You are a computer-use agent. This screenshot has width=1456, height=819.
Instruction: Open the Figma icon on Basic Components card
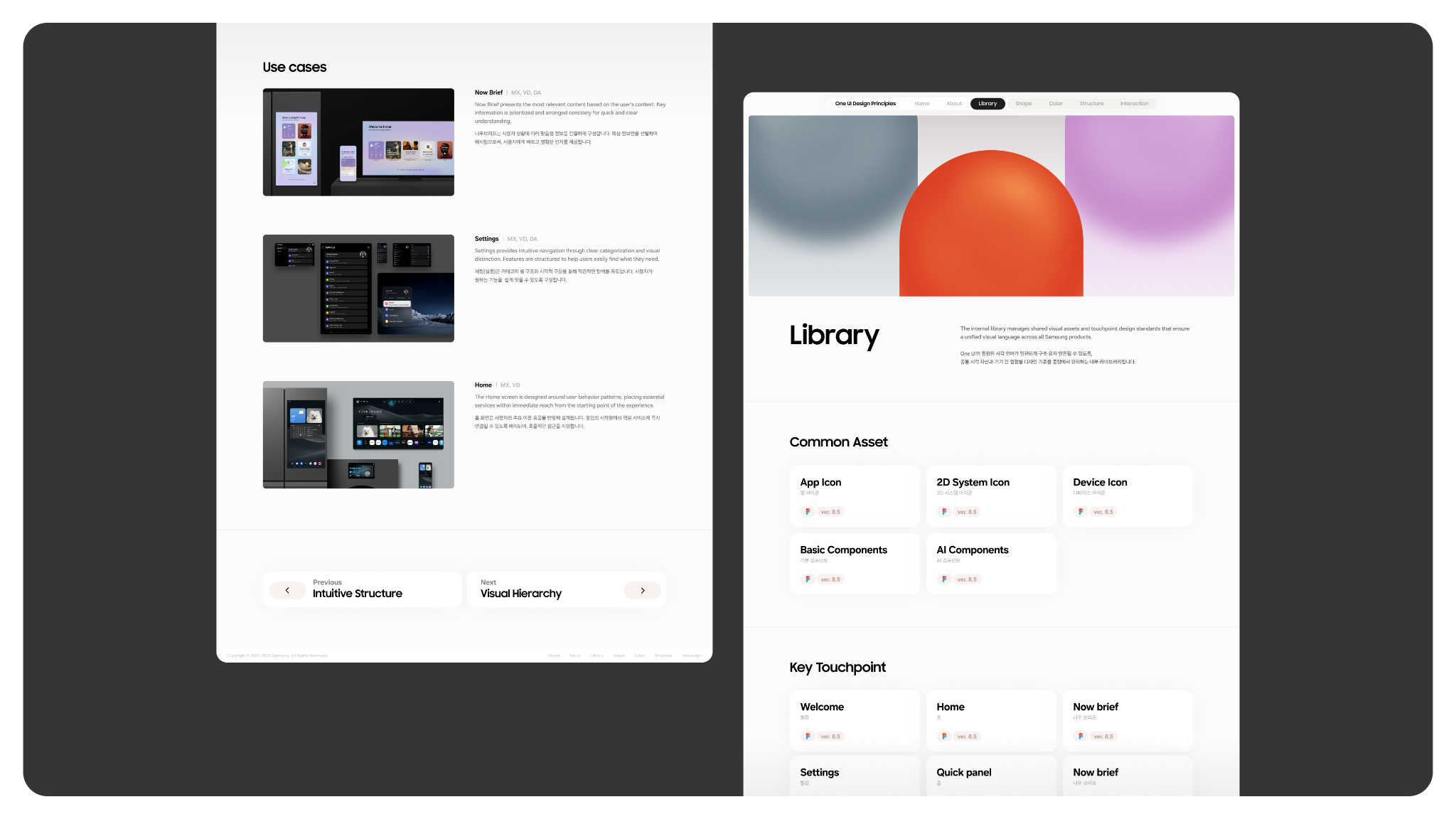(808, 579)
